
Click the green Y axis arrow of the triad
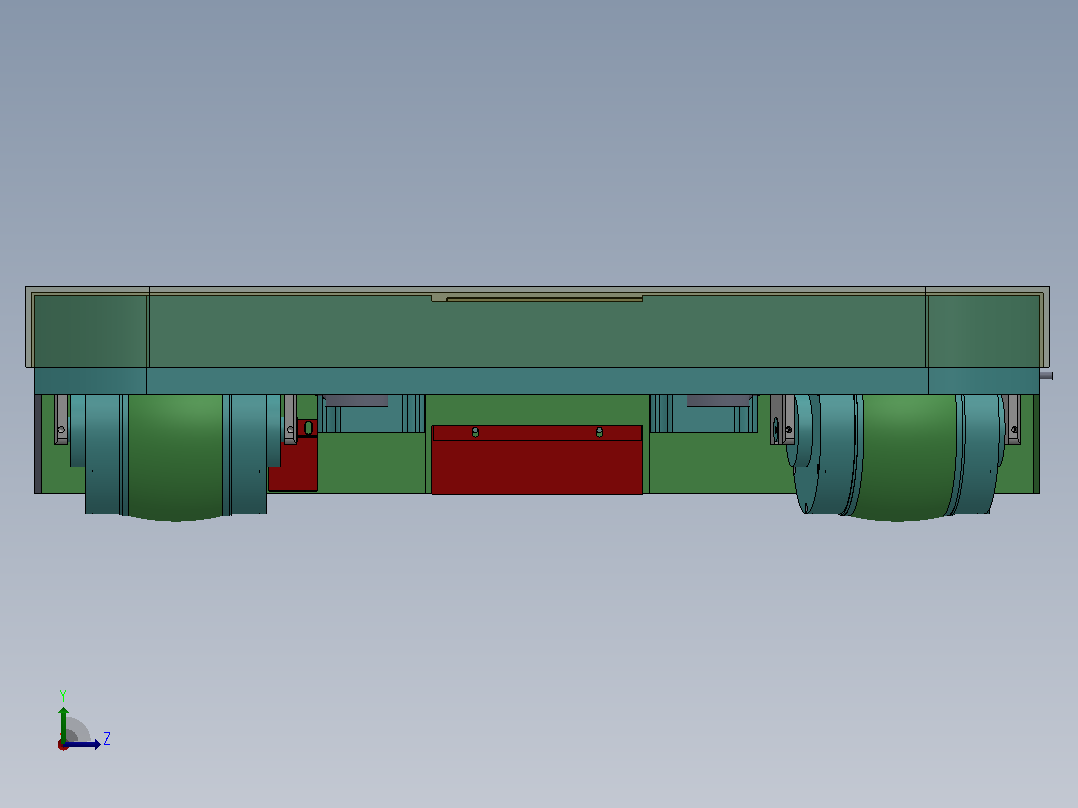point(63,723)
